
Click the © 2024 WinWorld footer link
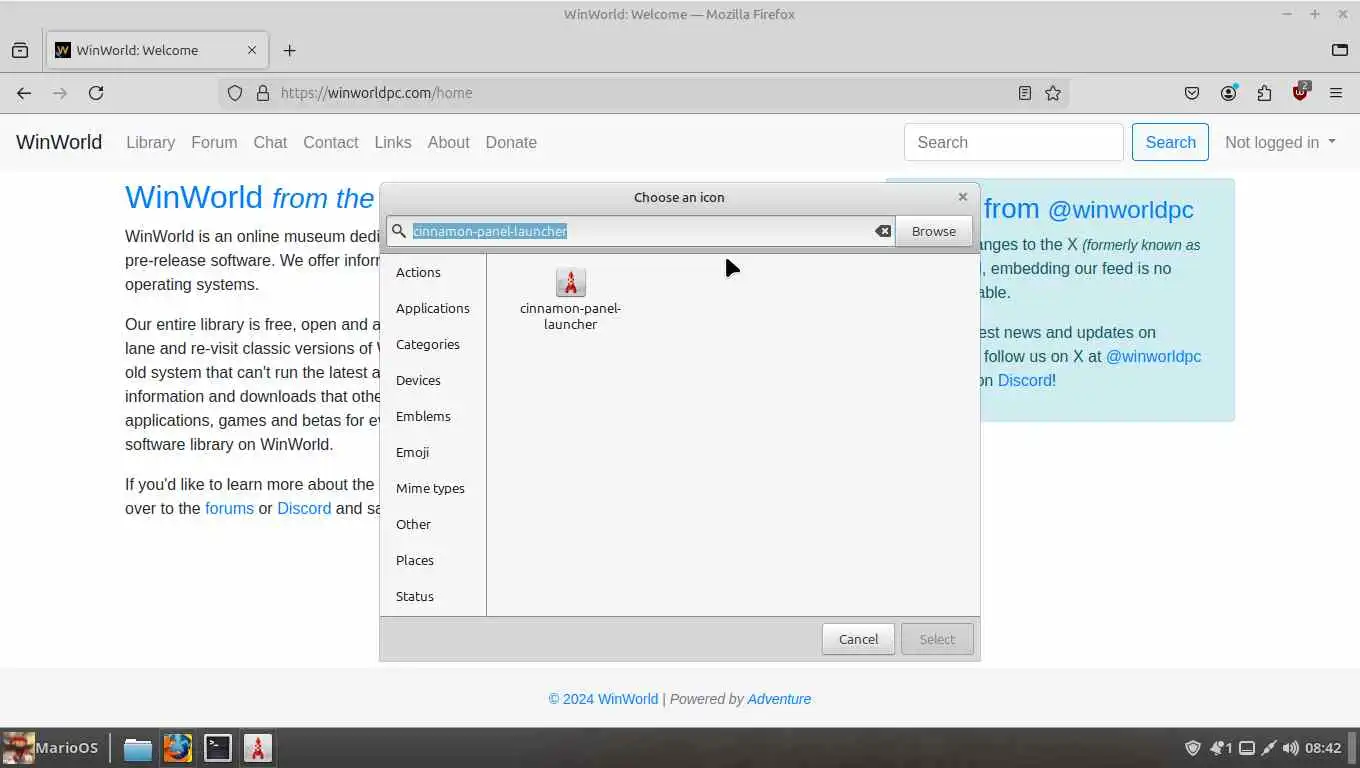(603, 699)
